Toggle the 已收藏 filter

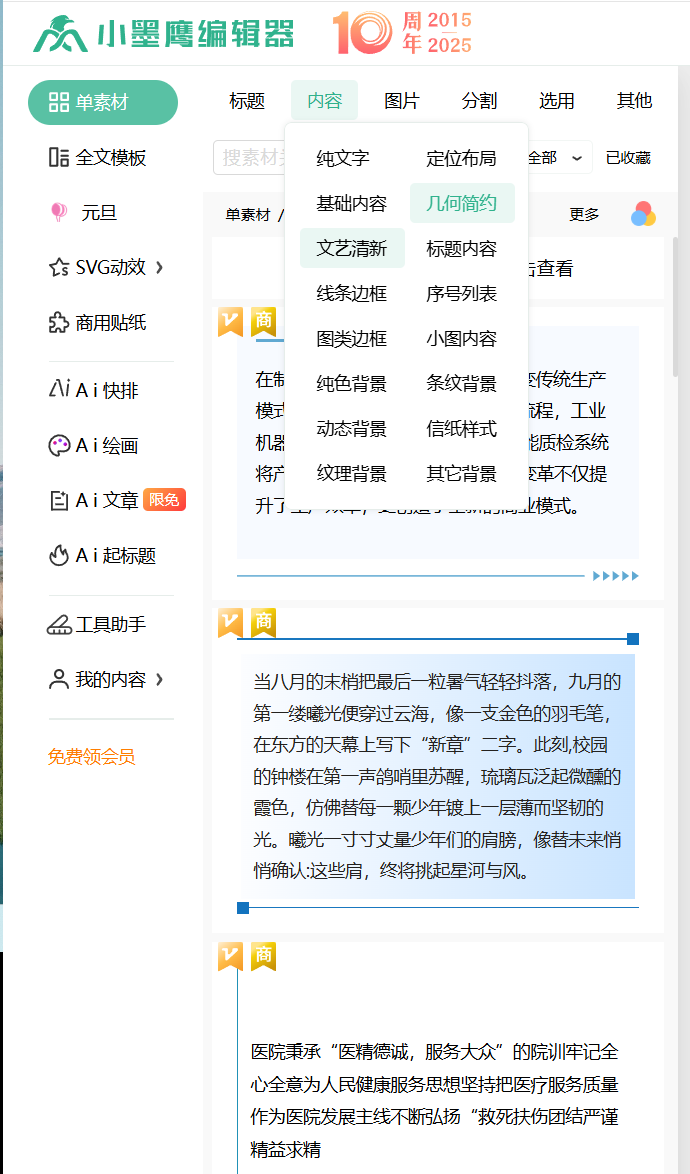coord(628,158)
